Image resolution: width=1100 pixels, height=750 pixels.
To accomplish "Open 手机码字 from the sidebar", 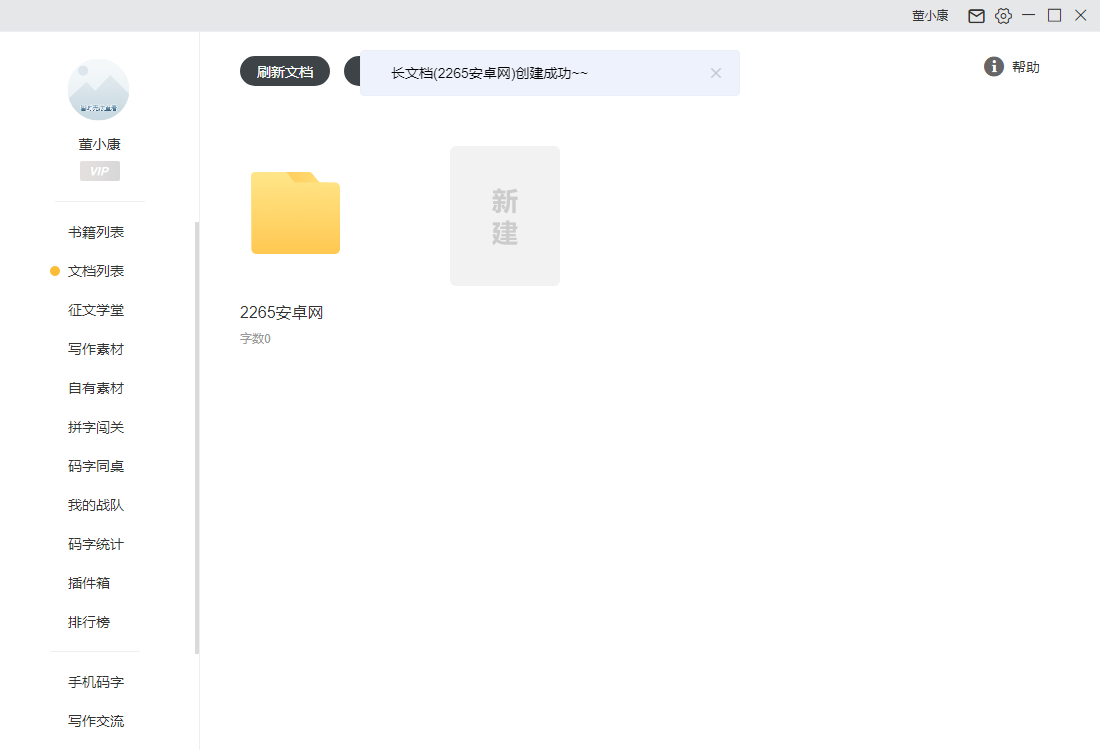I will [x=95, y=681].
